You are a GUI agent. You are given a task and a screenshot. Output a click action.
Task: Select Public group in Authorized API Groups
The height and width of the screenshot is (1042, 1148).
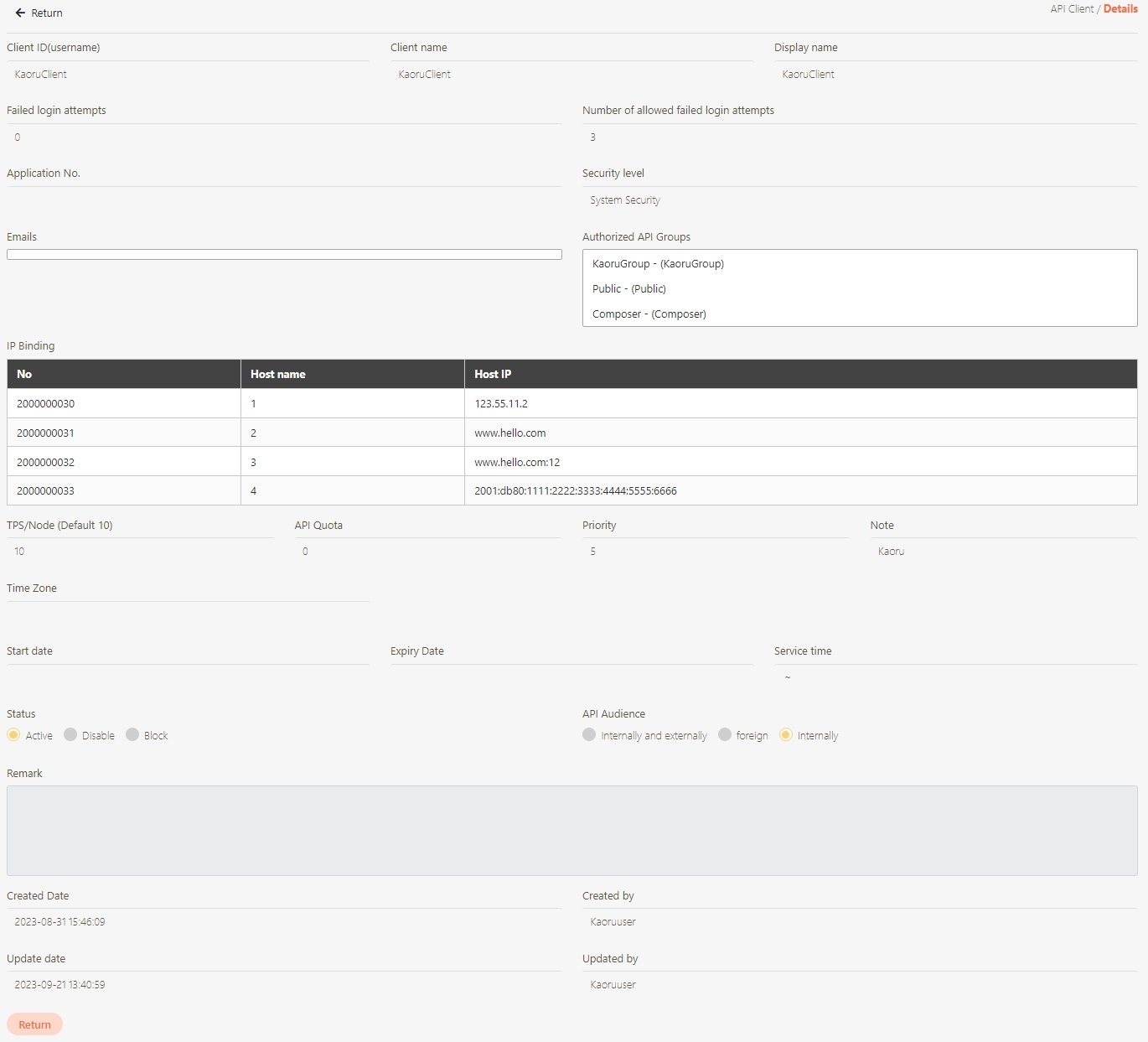(x=629, y=289)
